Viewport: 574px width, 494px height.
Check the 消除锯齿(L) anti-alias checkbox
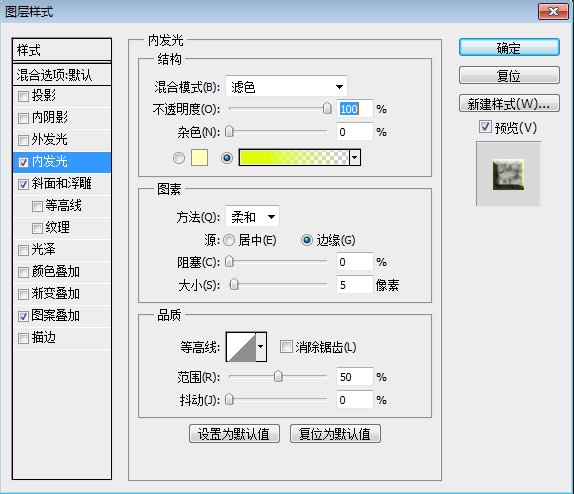[286, 346]
